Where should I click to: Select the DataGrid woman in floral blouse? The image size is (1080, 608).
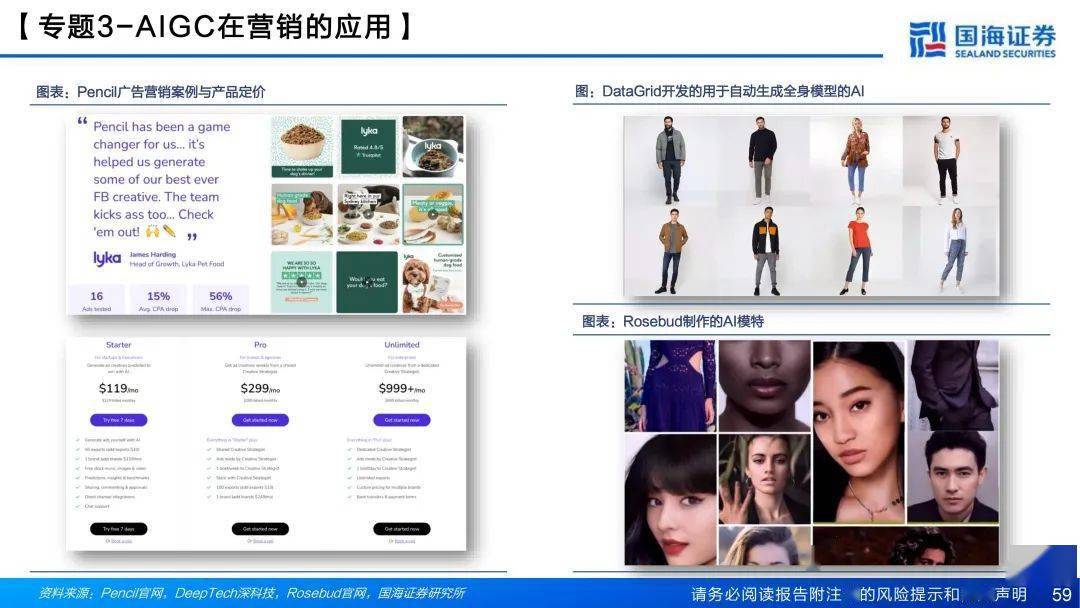pyautogui.click(x=855, y=160)
